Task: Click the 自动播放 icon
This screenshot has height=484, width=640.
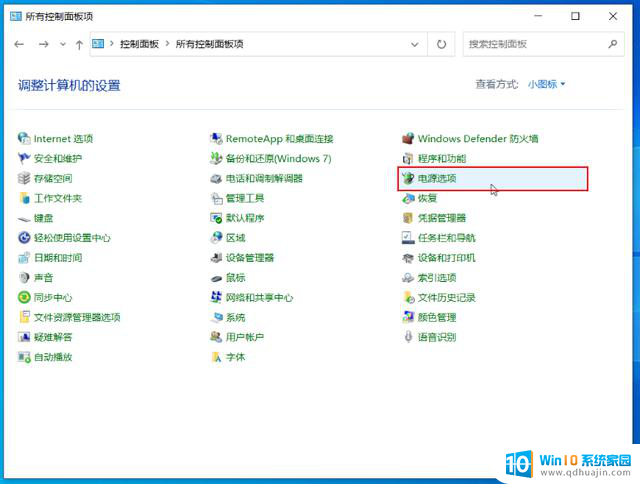Action: [x=24, y=357]
